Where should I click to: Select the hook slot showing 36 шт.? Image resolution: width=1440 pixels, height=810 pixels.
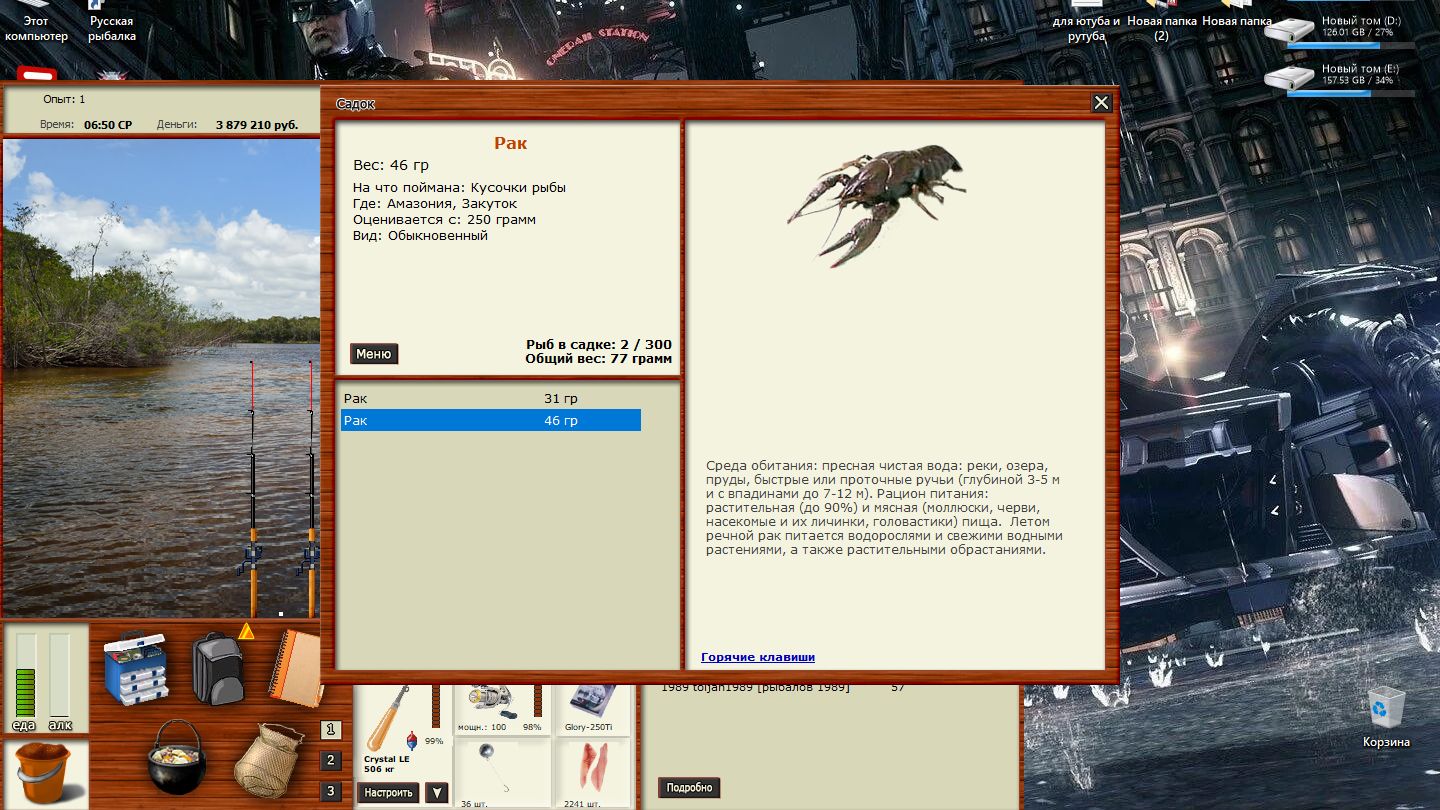pyautogui.click(x=501, y=774)
